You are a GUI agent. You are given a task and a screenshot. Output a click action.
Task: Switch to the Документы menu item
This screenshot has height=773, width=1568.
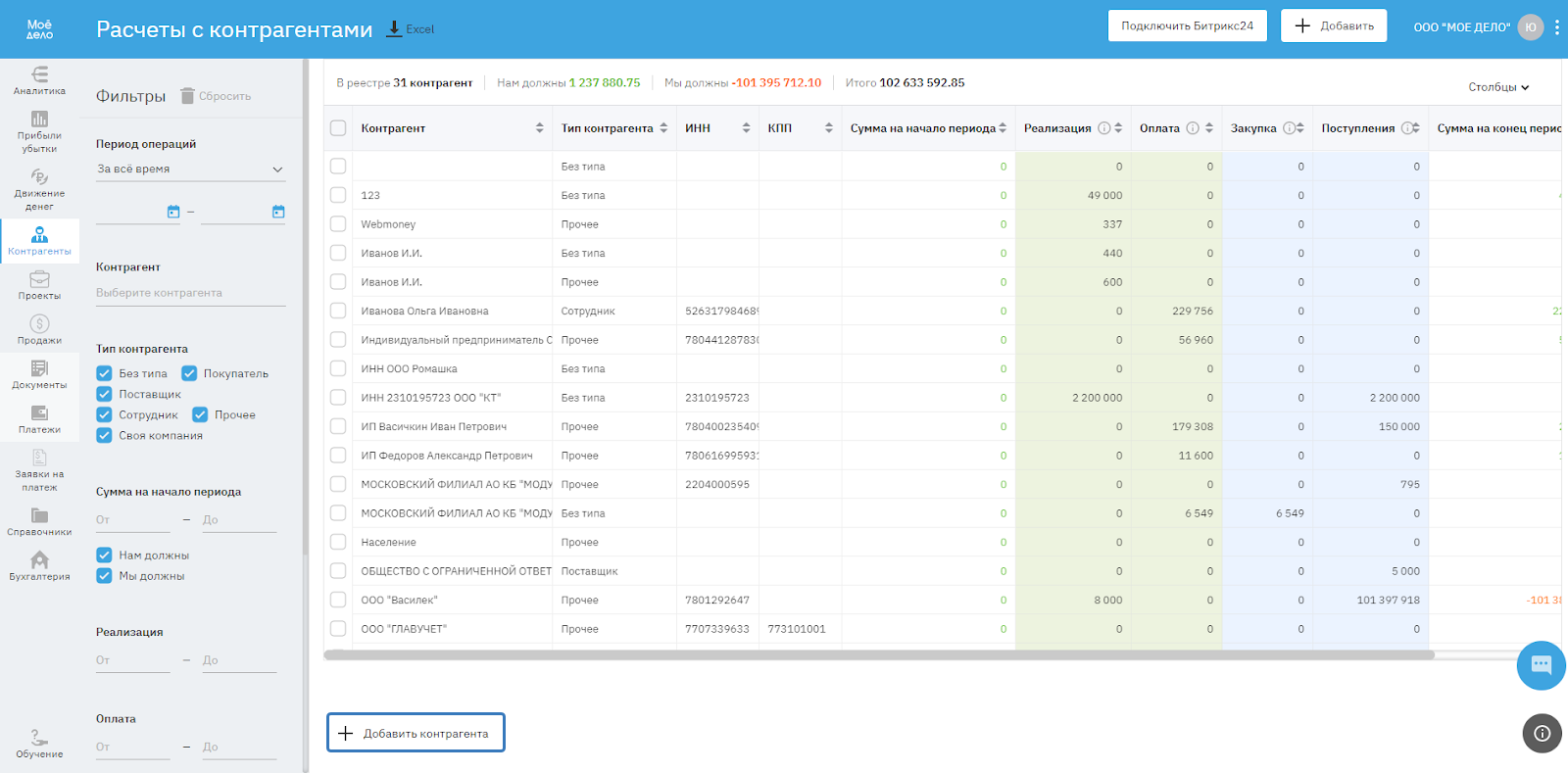[x=39, y=374]
